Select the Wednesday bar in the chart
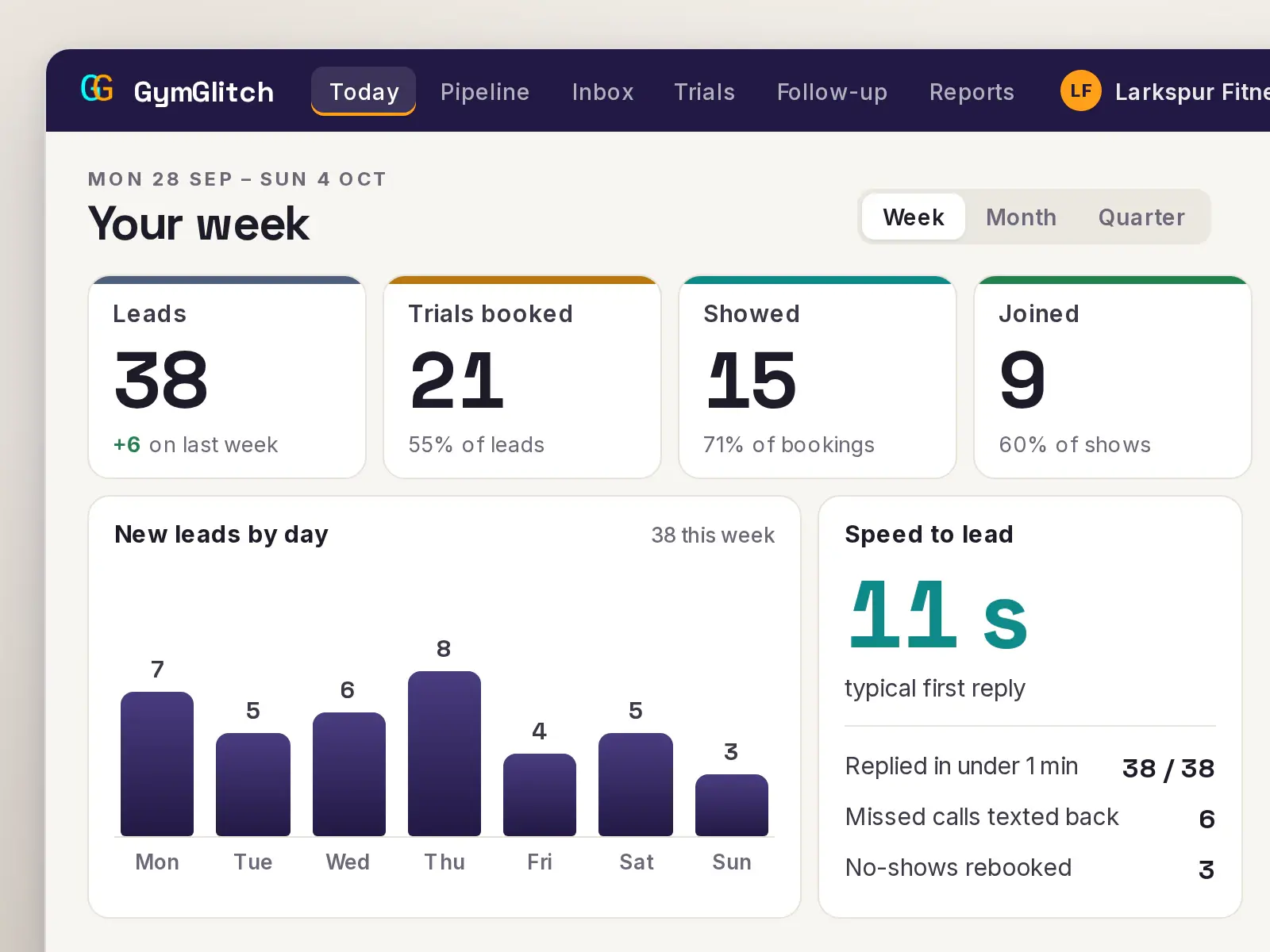The image size is (1270, 952). (x=349, y=774)
